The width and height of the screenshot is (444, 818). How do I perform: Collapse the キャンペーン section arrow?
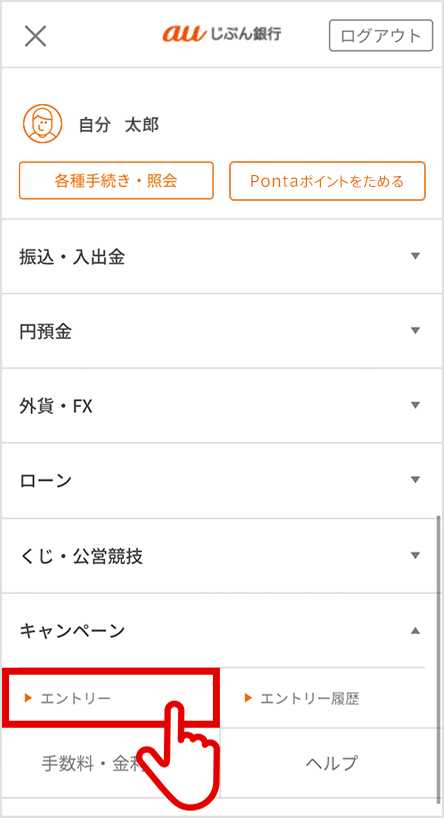click(x=415, y=631)
